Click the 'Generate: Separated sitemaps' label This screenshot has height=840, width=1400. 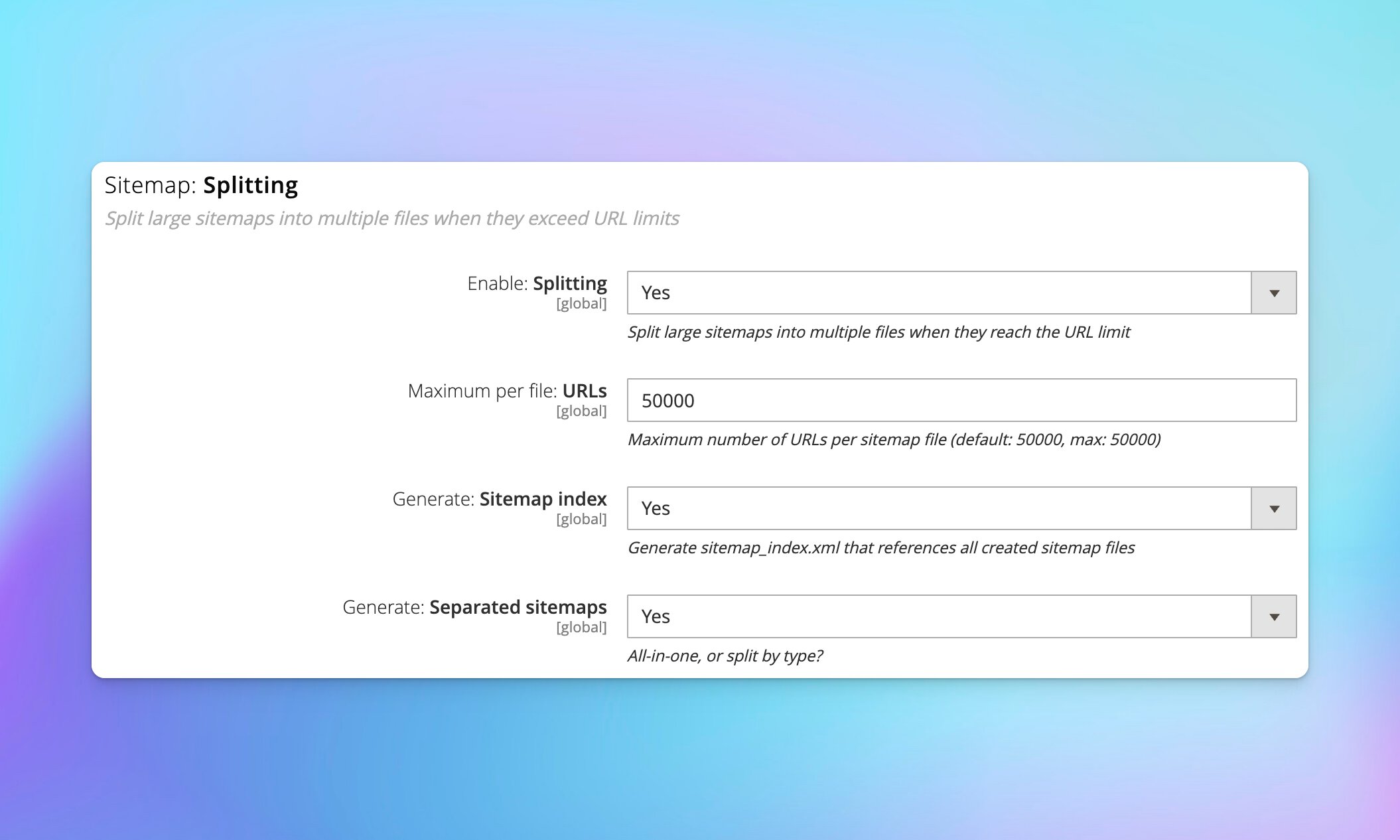tap(474, 607)
